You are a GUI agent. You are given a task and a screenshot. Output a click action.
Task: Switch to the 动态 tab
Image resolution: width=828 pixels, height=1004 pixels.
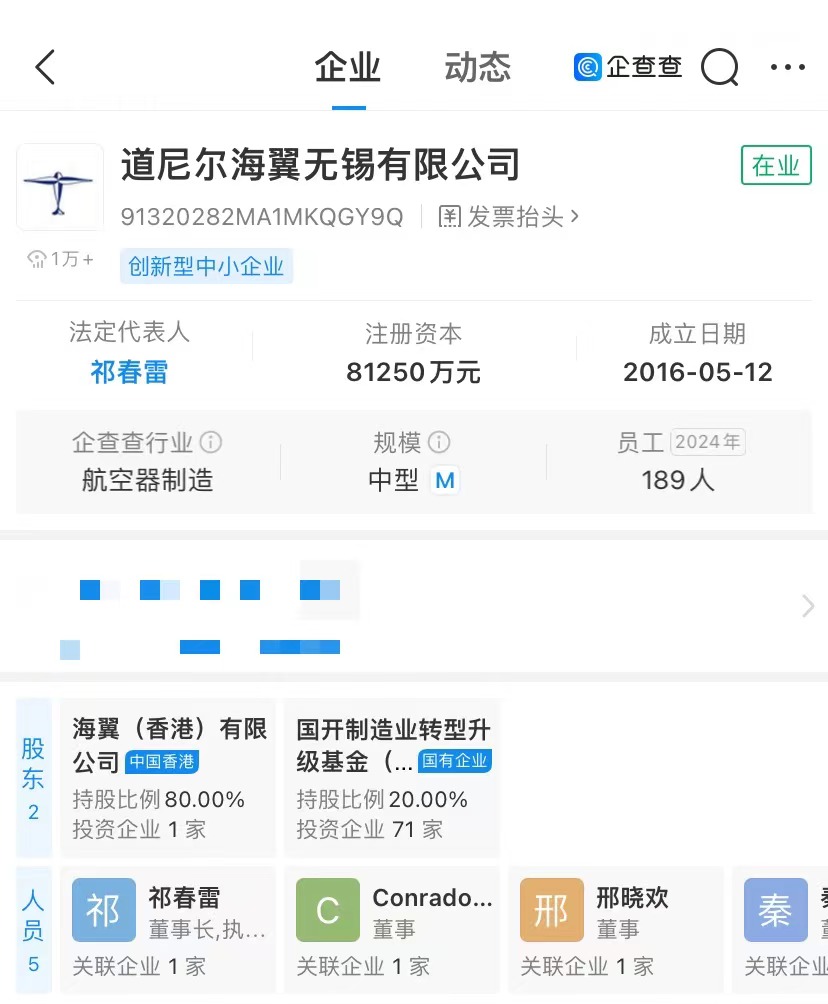coord(478,67)
